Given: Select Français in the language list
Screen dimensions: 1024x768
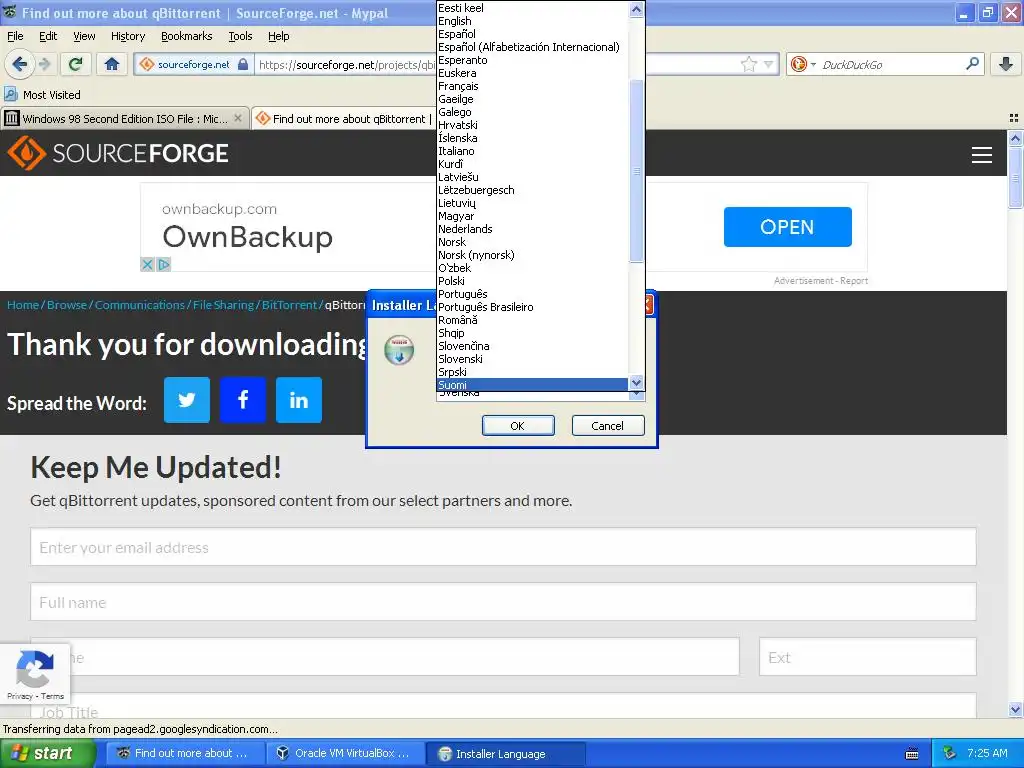Looking at the screenshot, I should click(x=532, y=86).
